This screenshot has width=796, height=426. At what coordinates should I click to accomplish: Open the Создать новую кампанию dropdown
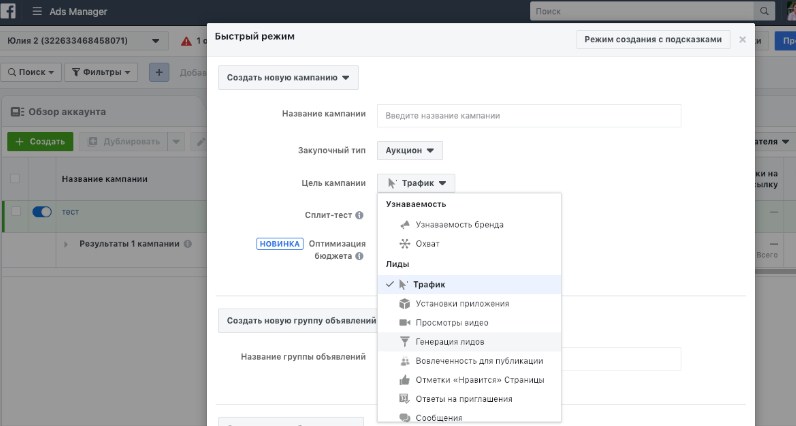click(x=288, y=78)
